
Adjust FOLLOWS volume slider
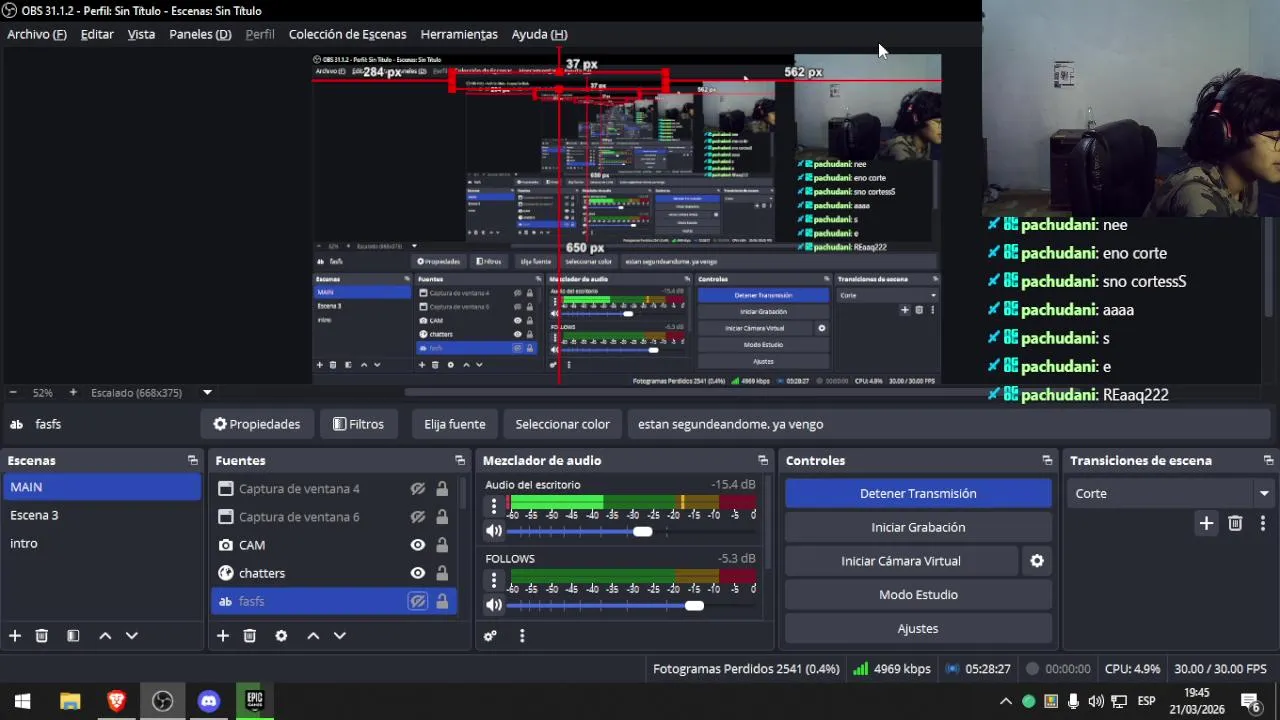(694, 606)
